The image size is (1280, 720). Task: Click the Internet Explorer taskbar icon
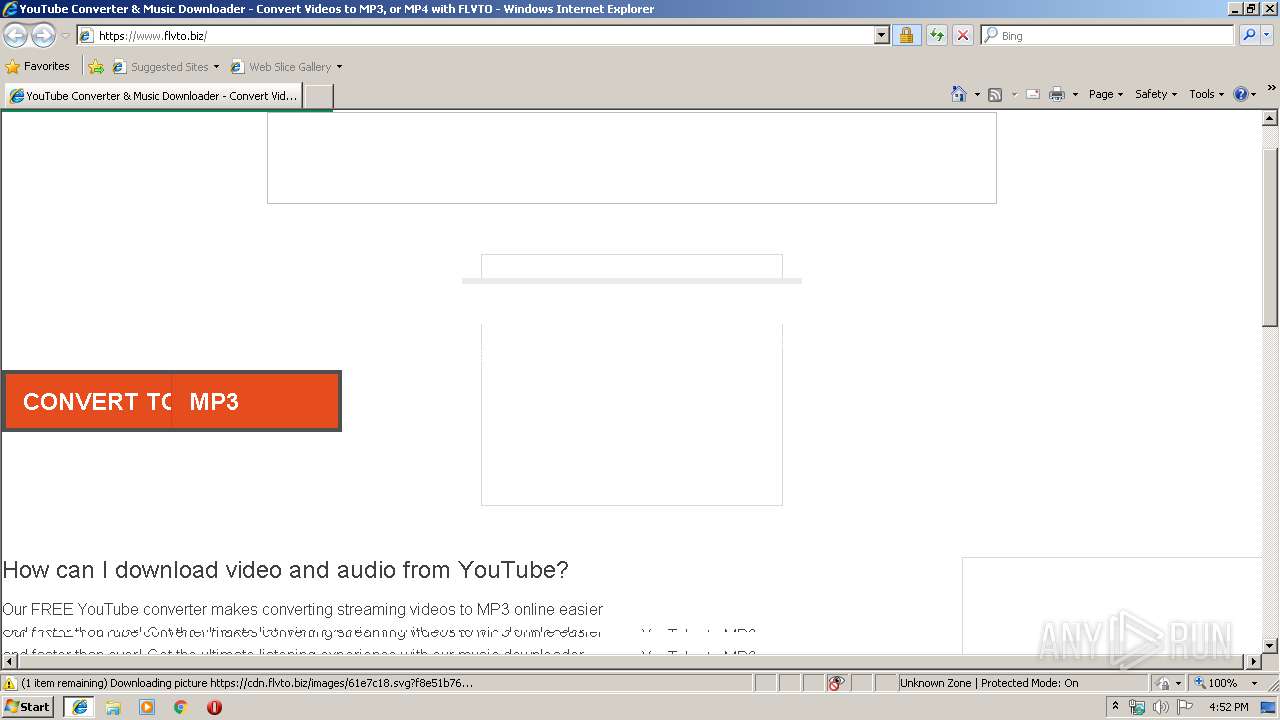click(x=79, y=707)
